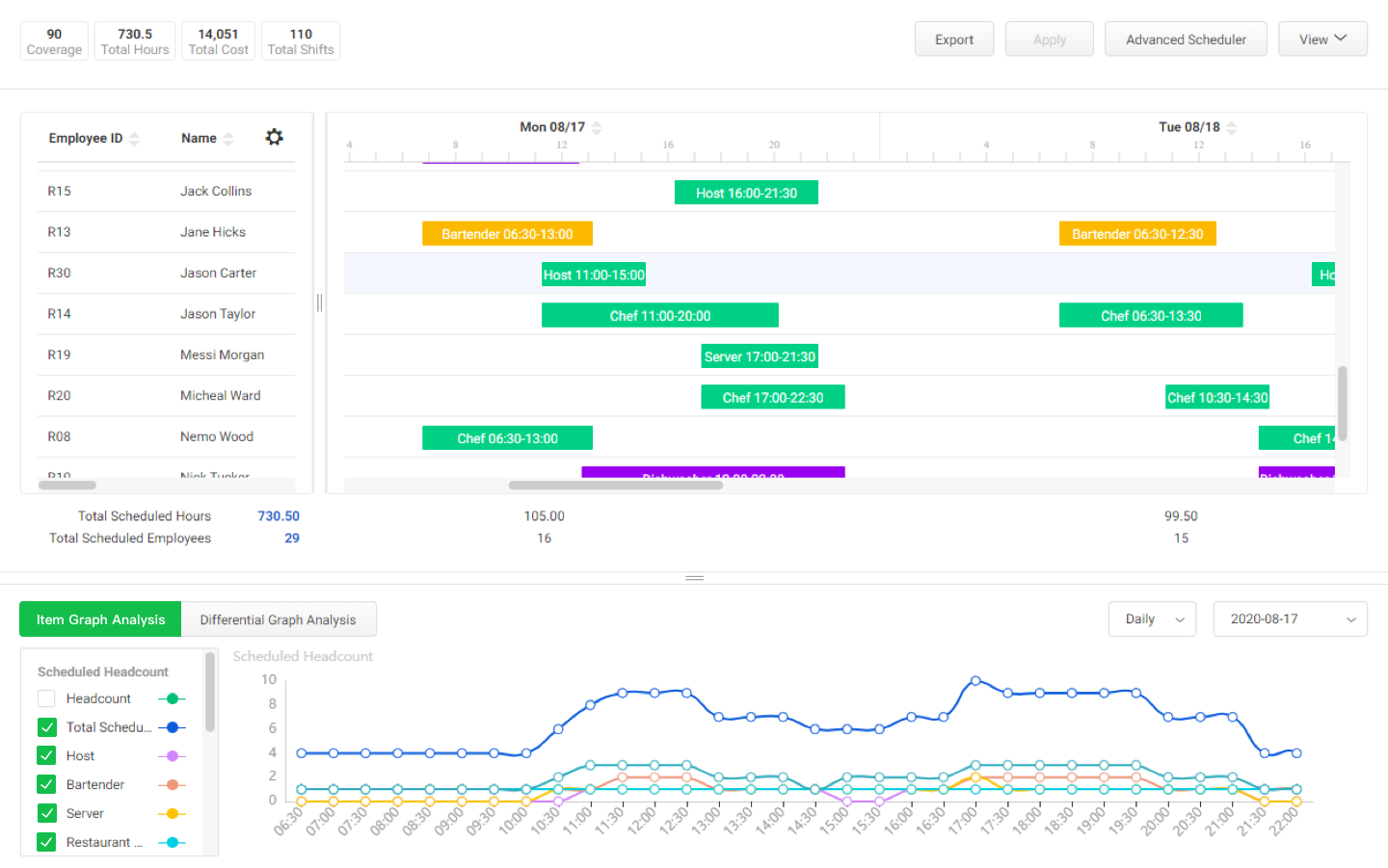Screen dimensions: 1388x868
Task: Sort by Employee ID column arrows
Action: [134, 139]
